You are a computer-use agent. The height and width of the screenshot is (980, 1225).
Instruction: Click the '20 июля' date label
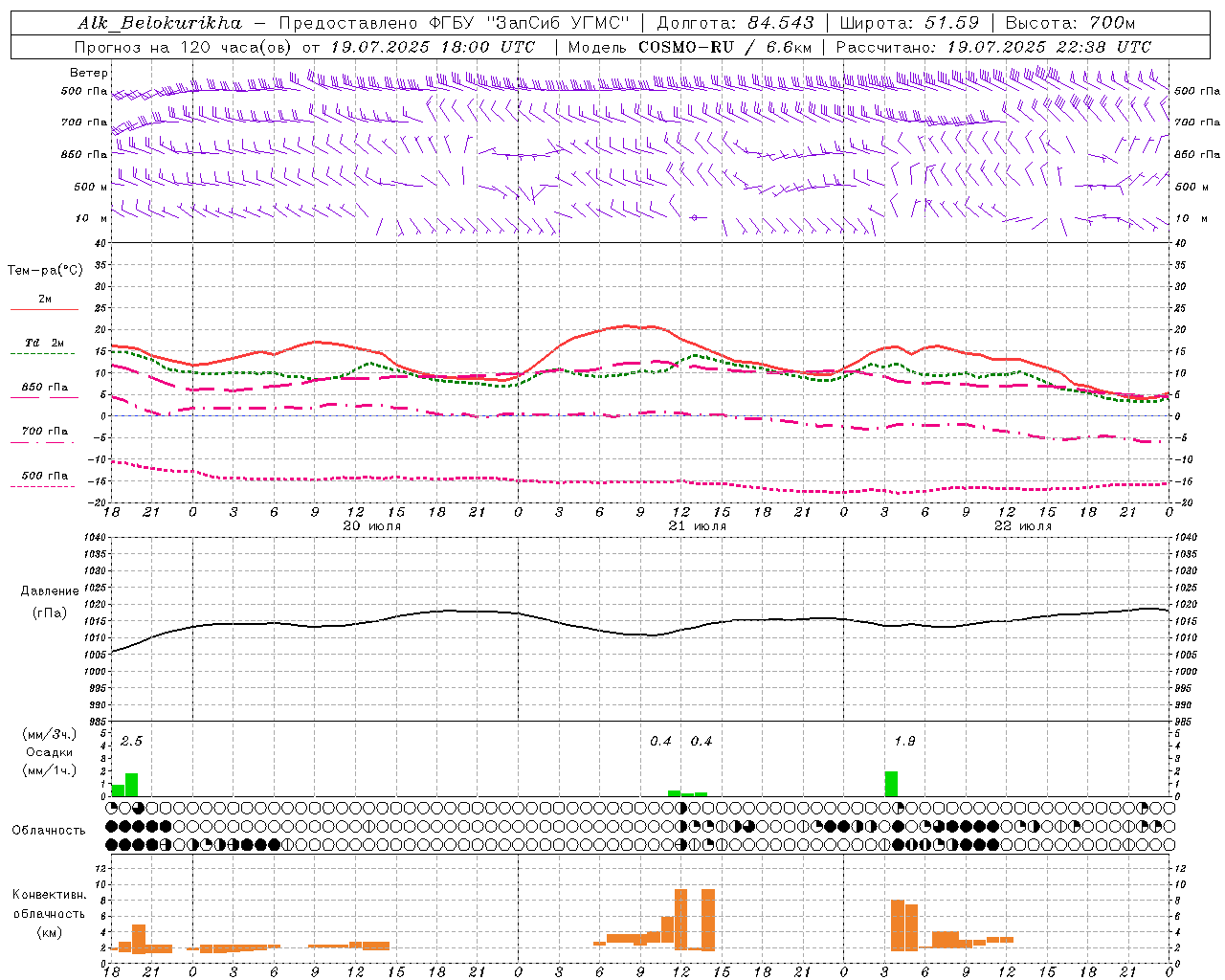[372, 526]
